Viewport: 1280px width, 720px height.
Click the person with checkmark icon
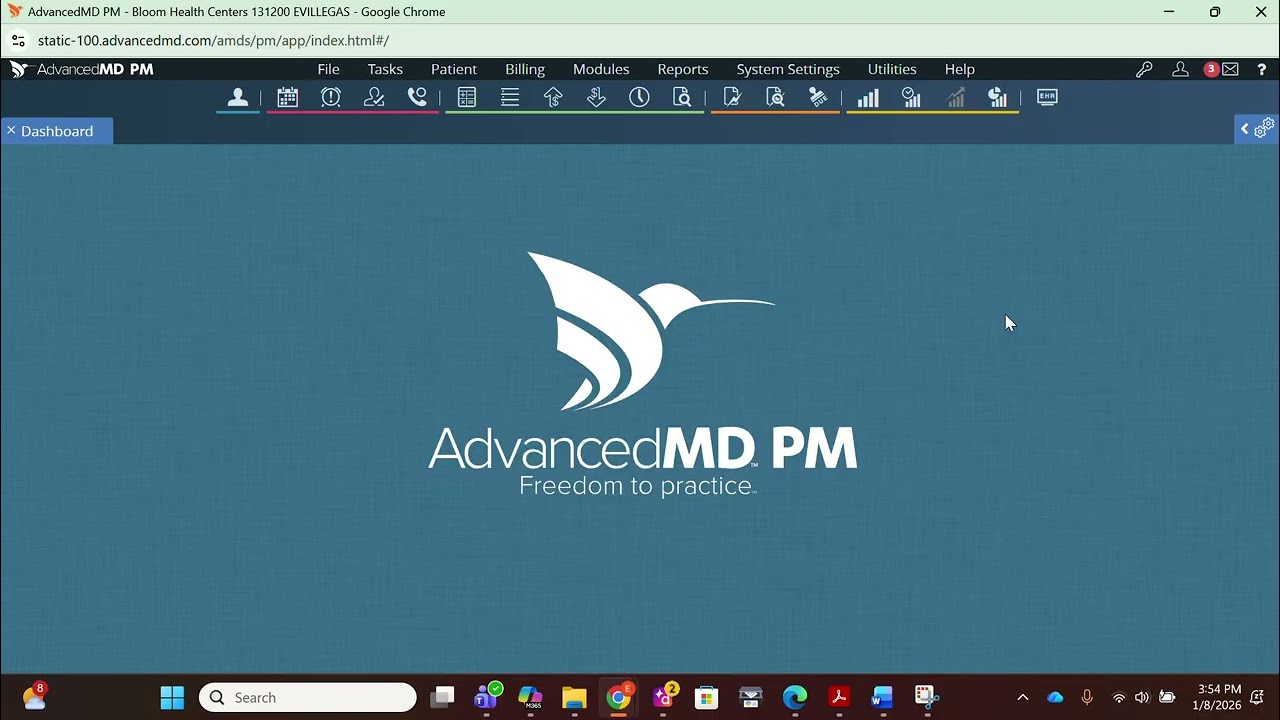coord(374,97)
